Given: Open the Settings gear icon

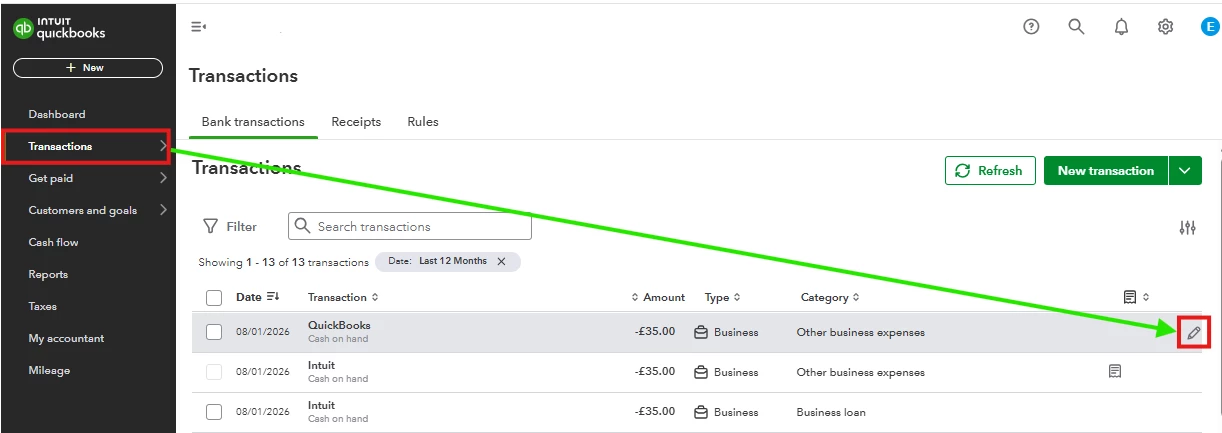Looking at the screenshot, I should pos(1165,27).
